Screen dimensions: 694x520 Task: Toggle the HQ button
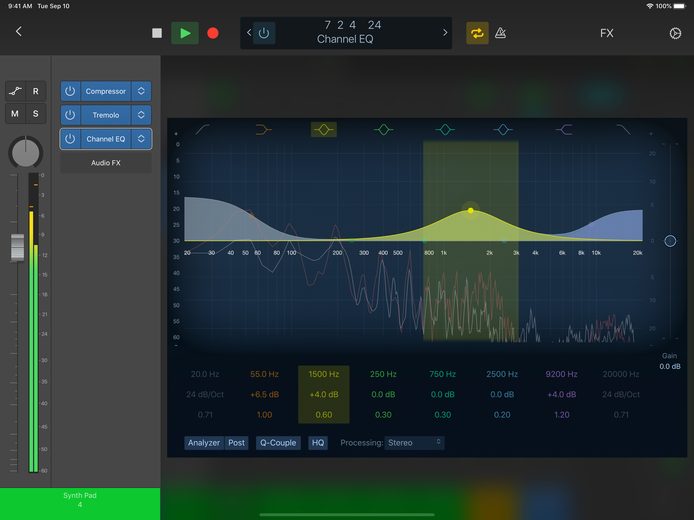[x=318, y=443]
